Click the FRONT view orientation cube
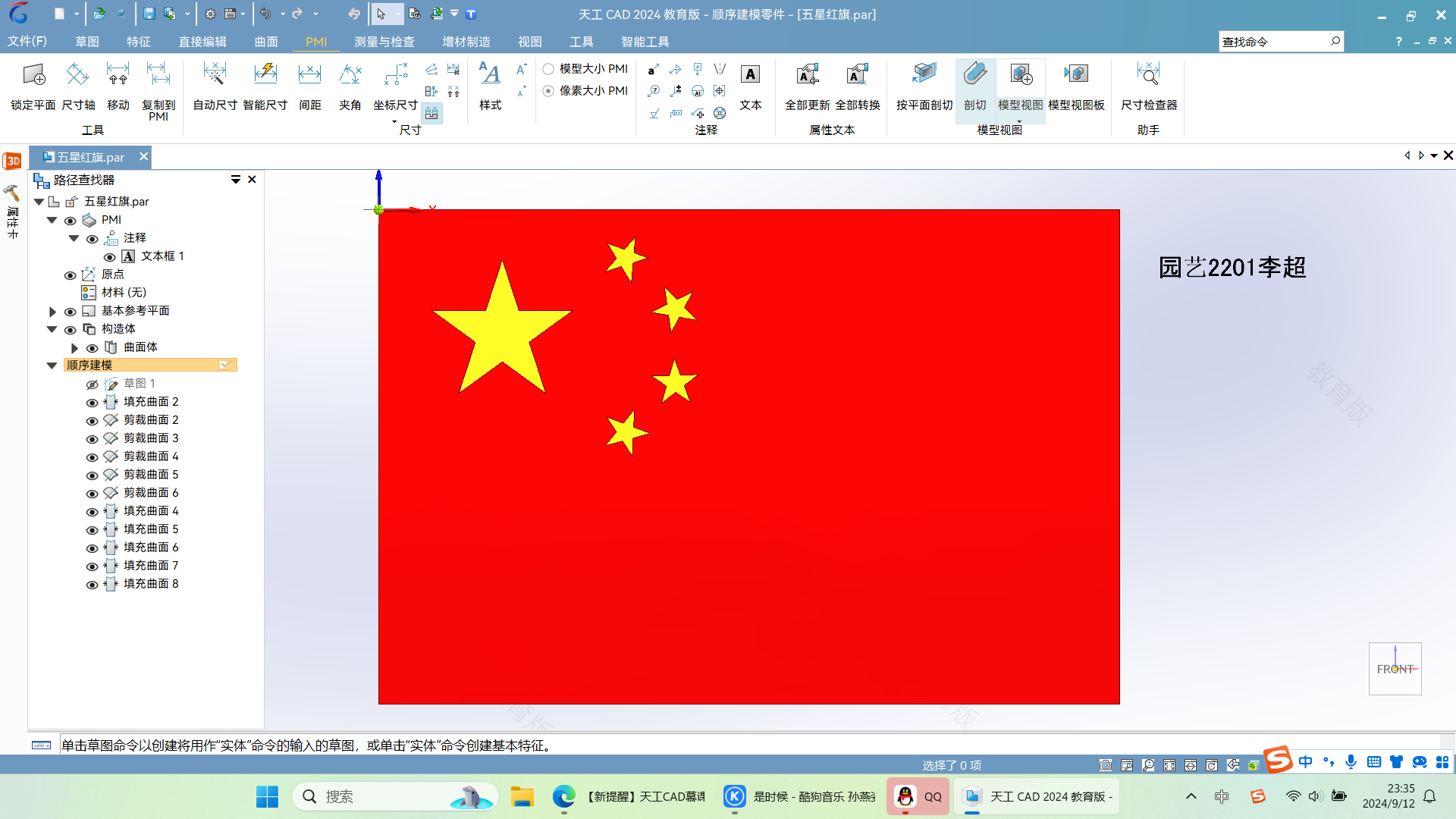This screenshot has width=1456, height=819. [x=1395, y=669]
